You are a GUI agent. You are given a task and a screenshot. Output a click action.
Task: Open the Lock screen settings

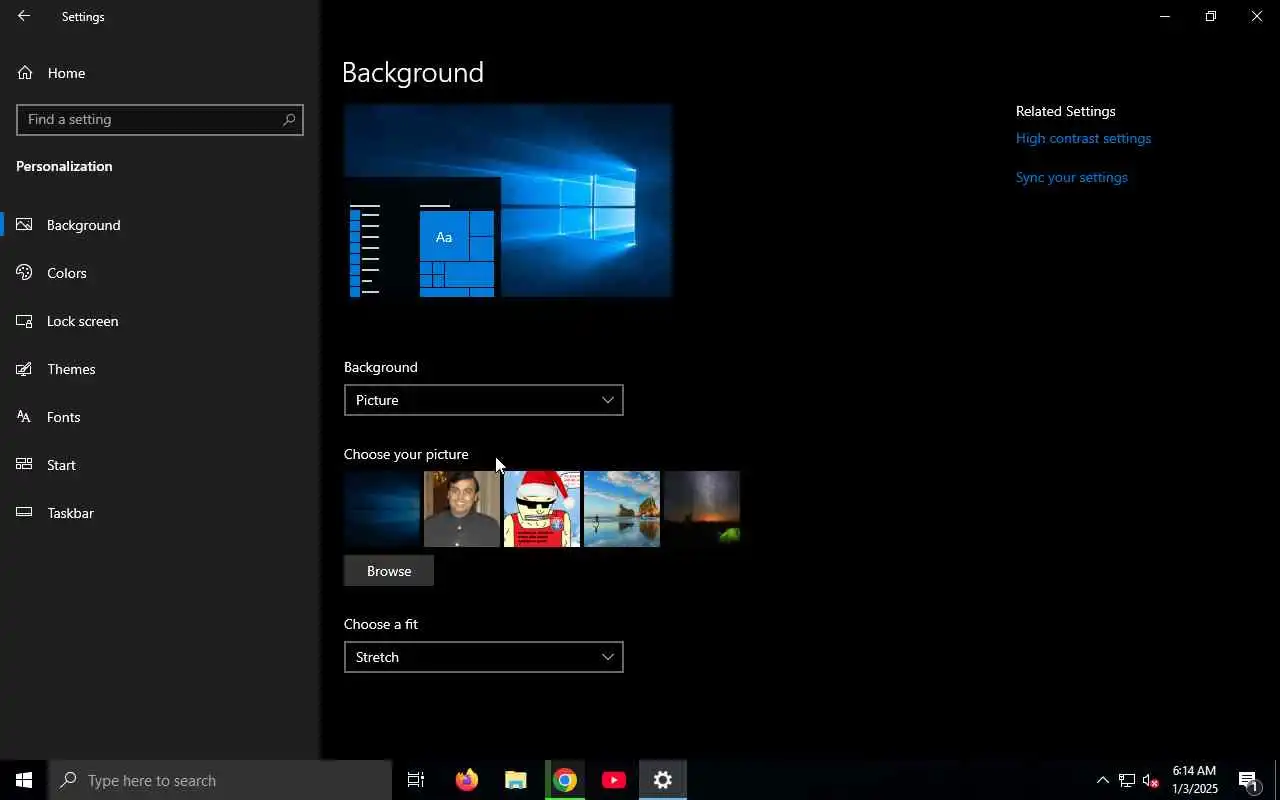160,321
